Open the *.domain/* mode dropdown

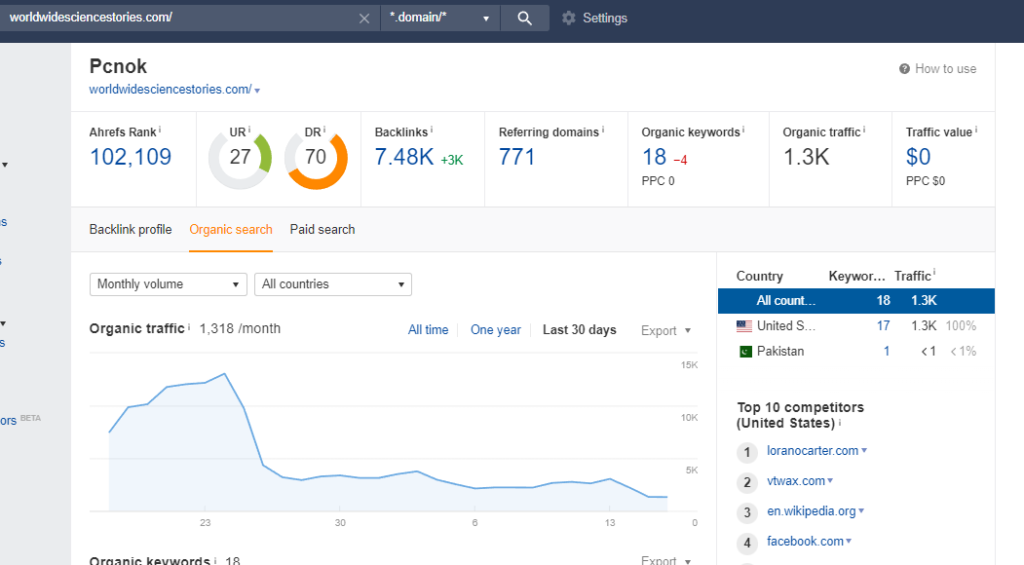coord(440,18)
